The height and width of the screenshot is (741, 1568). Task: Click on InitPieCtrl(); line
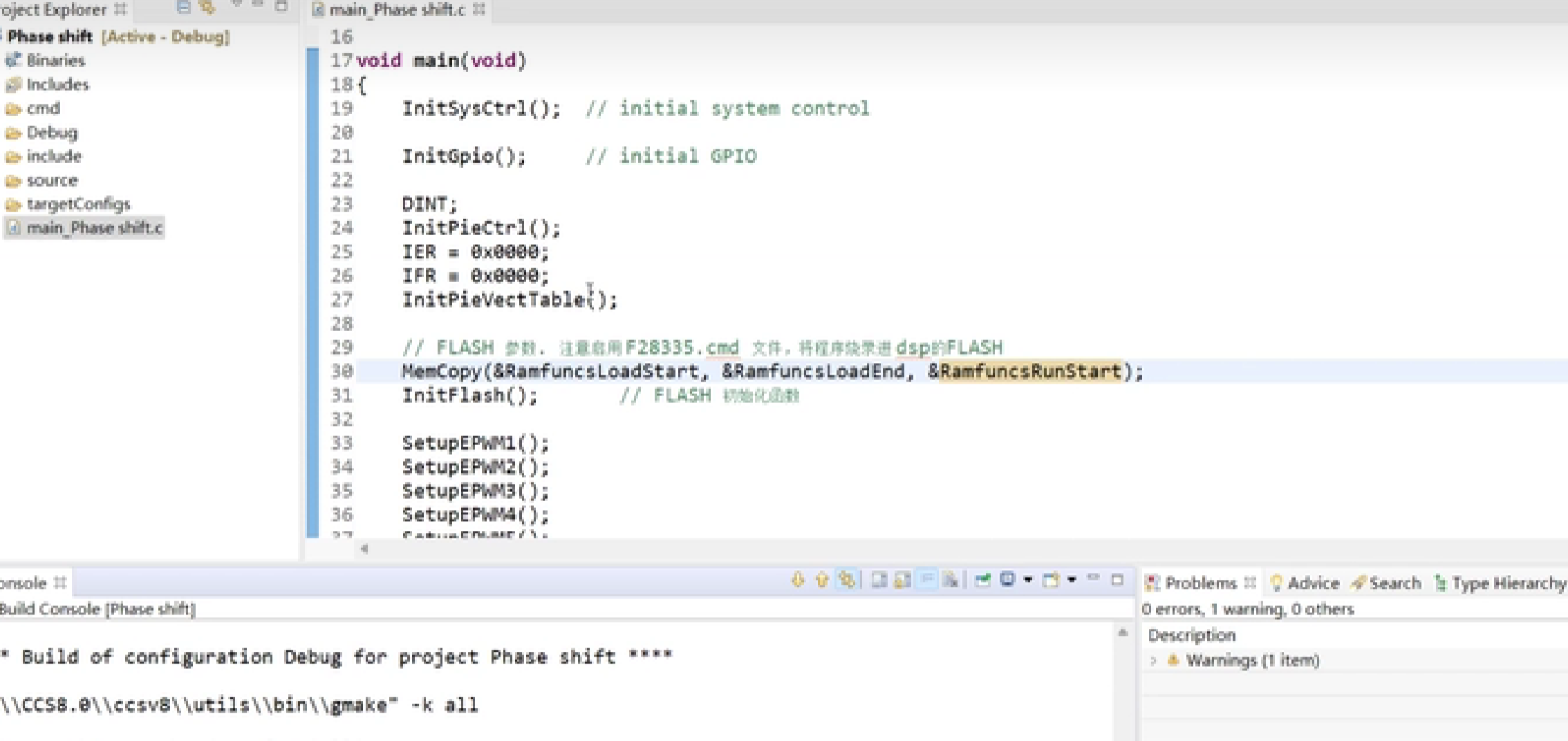click(481, 228)
